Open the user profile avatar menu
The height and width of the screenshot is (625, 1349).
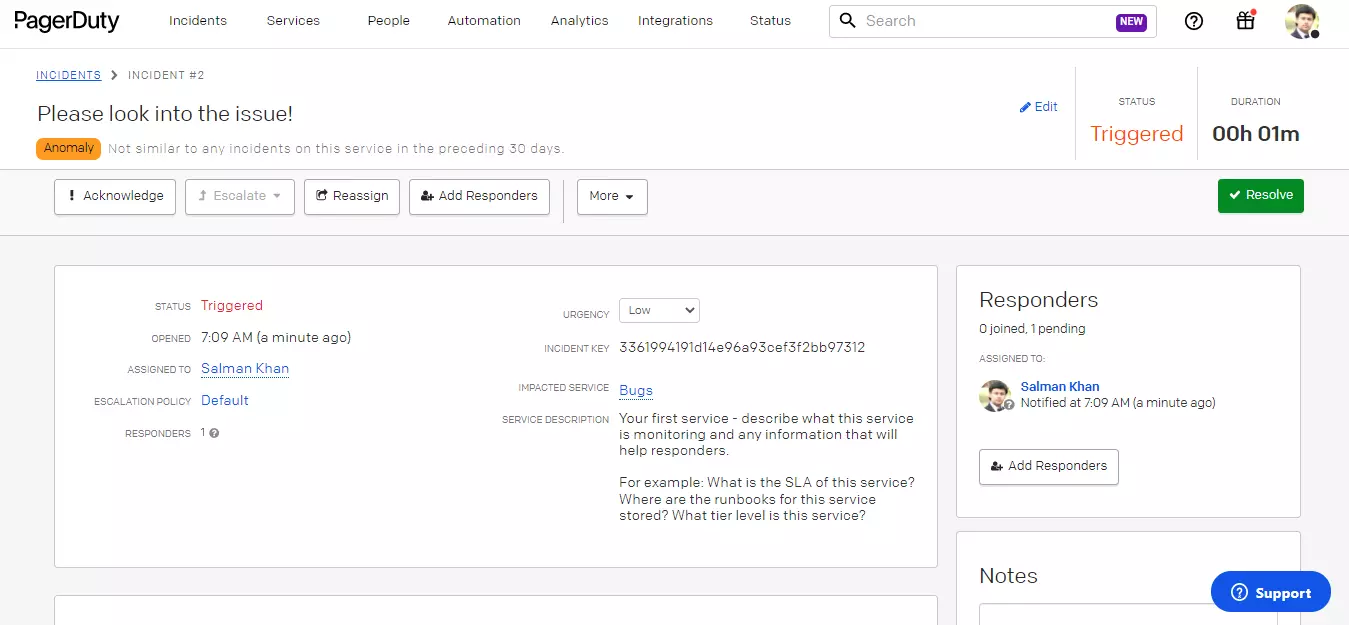1301,21
